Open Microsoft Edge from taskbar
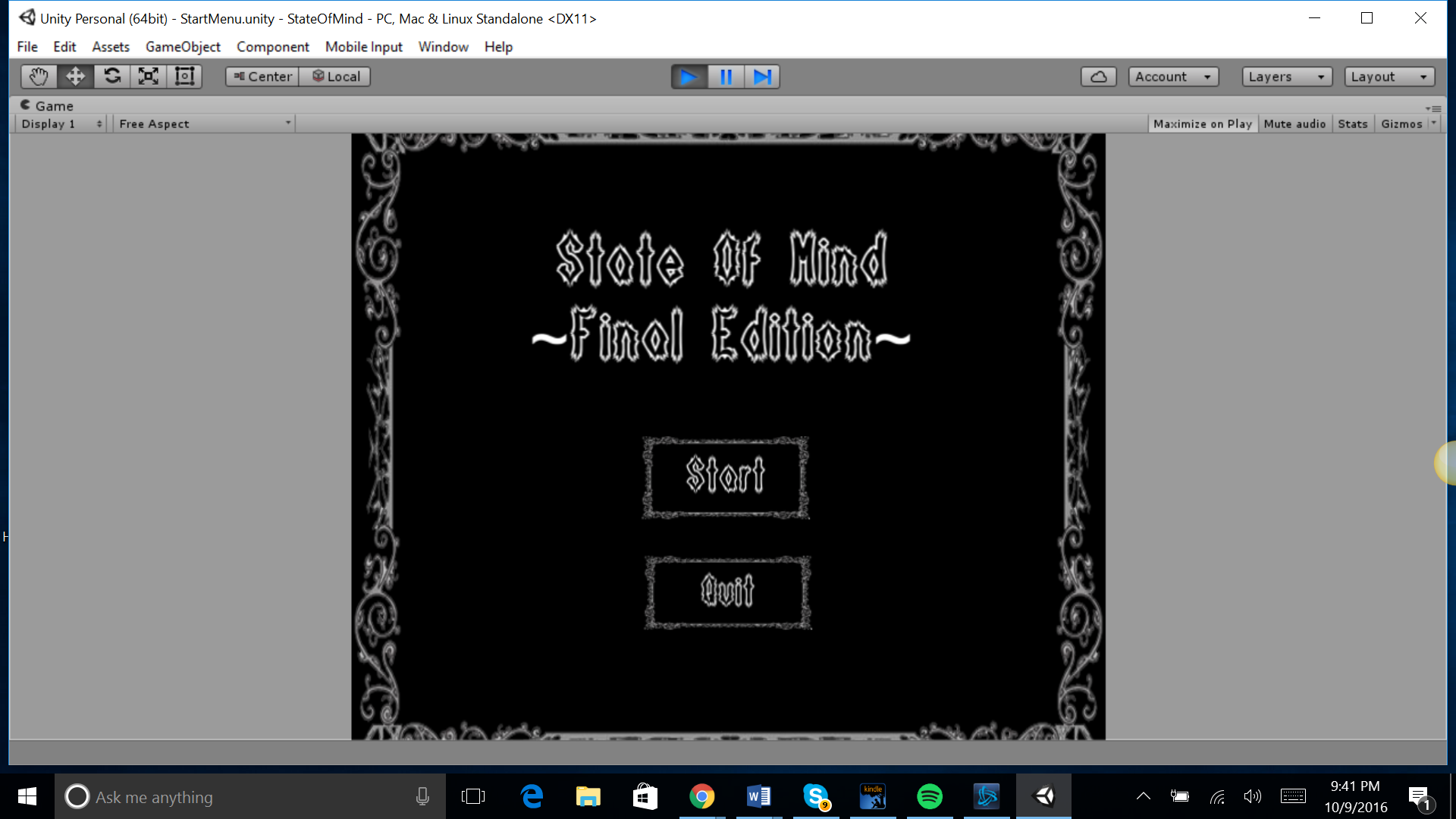 click(532, 796)
